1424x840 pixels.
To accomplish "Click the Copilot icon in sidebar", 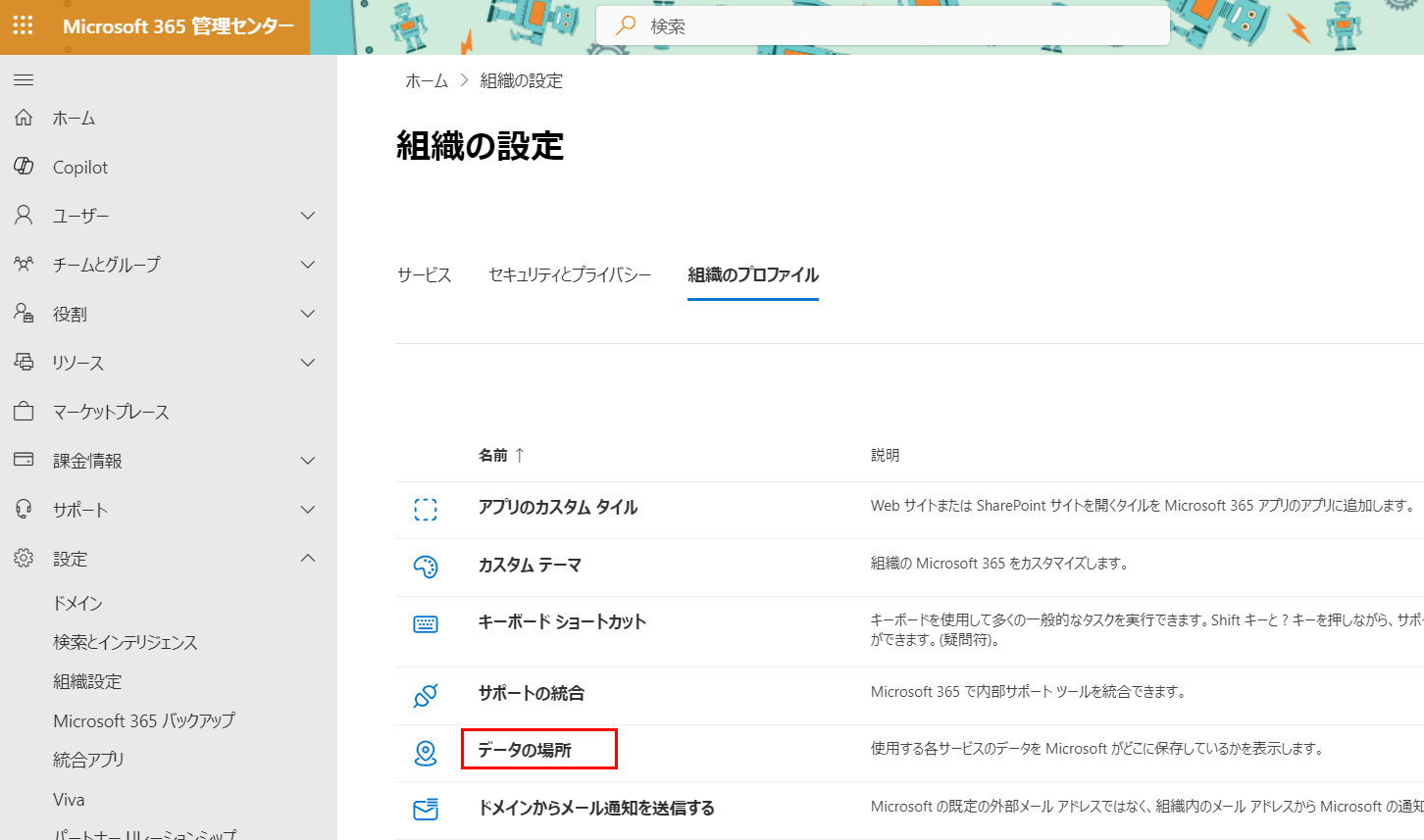I will pyautogui.click(x=24, y=167).
